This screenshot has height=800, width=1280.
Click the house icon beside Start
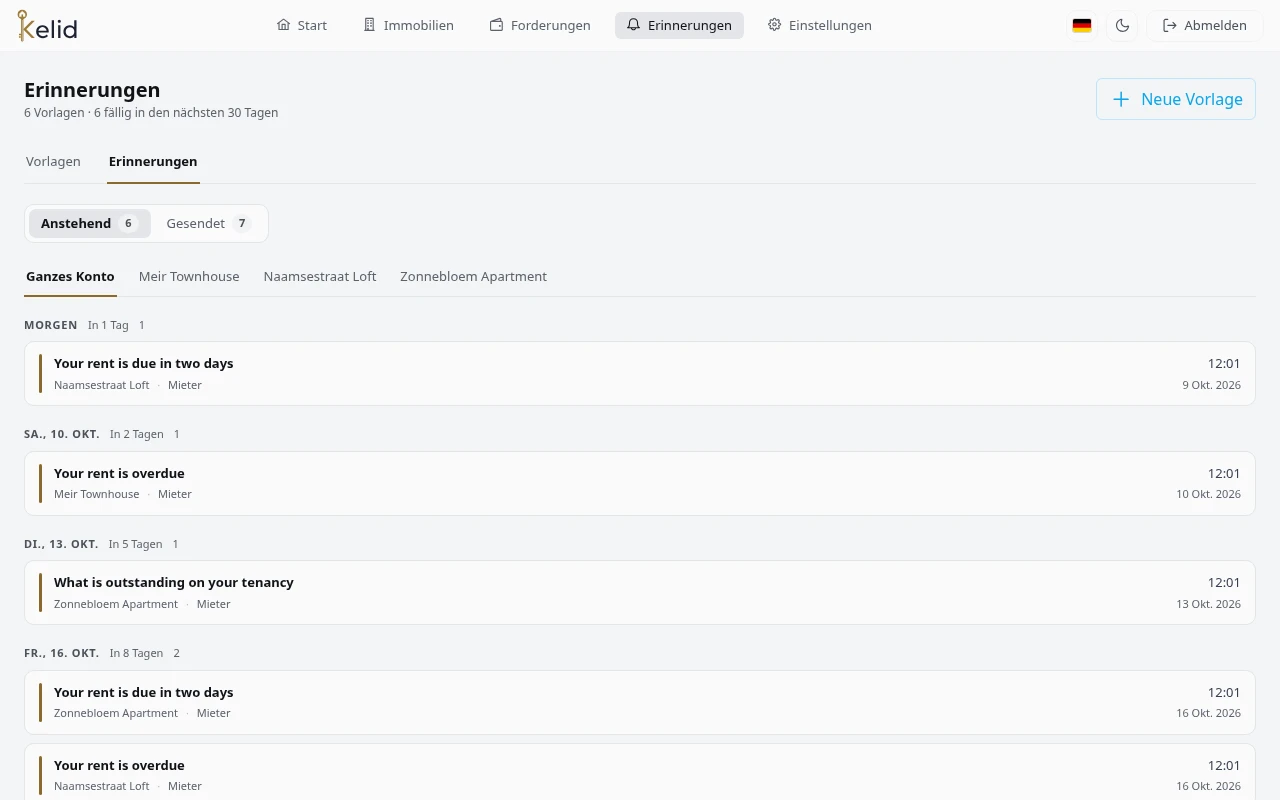(x=283, y=25)
